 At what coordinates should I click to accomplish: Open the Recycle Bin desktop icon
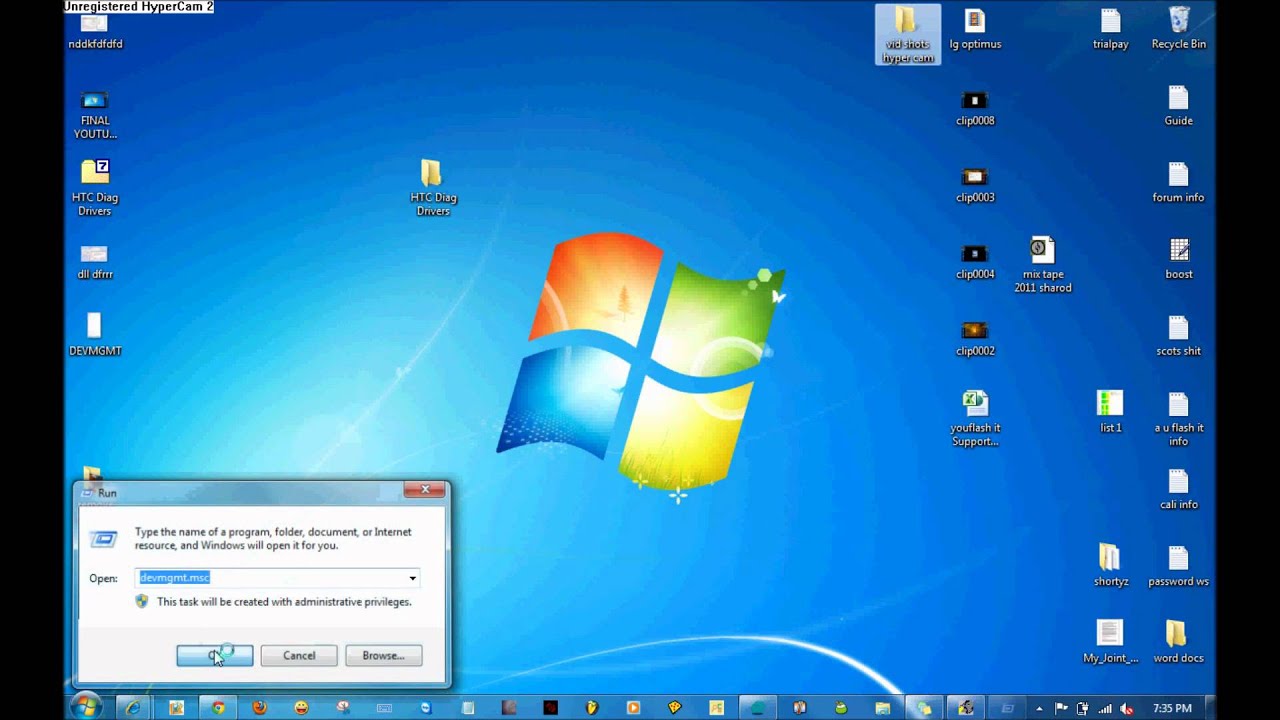click(x=1178, y=27)
